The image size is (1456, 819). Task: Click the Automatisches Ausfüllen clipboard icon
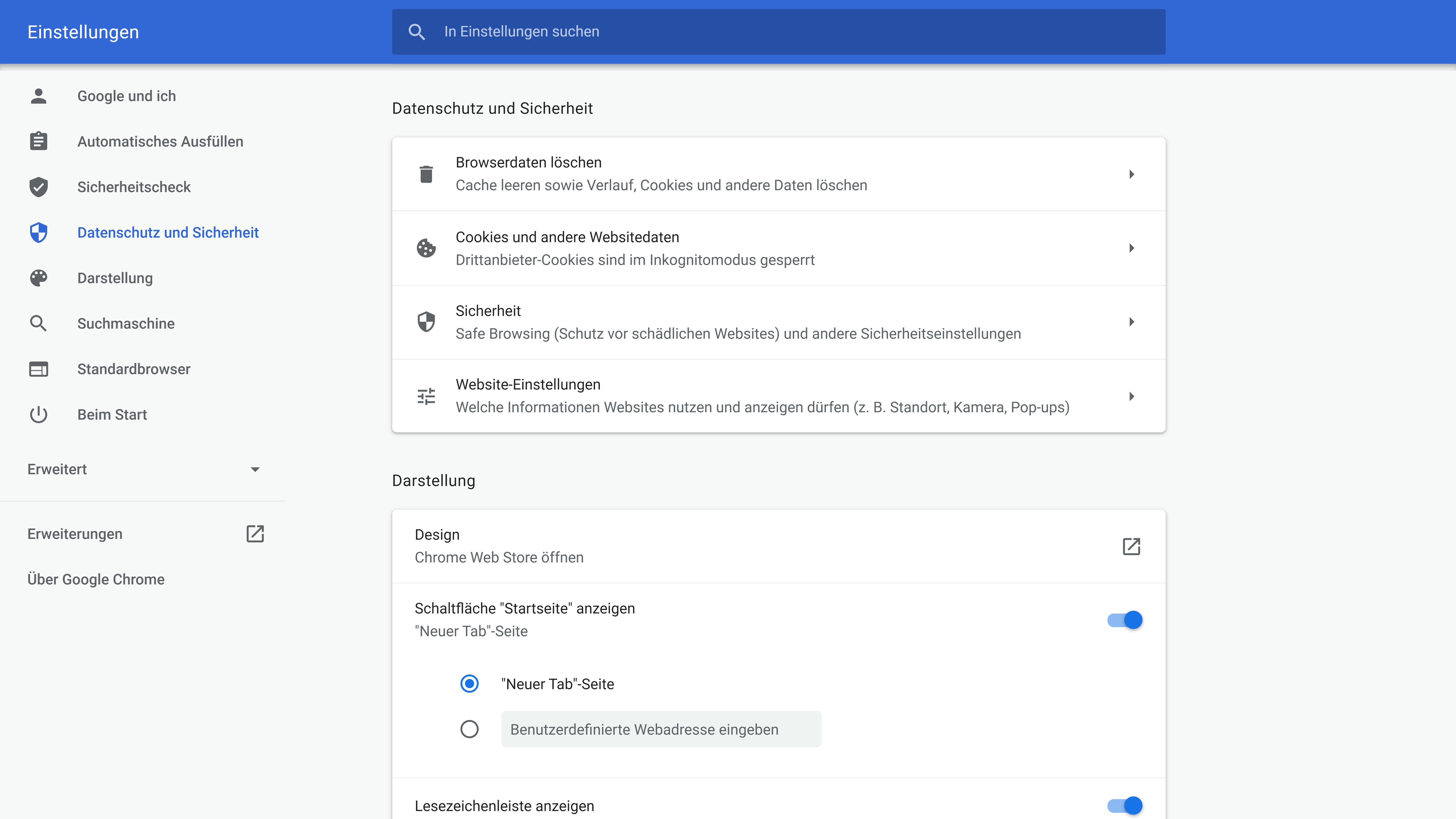[38, 141]
